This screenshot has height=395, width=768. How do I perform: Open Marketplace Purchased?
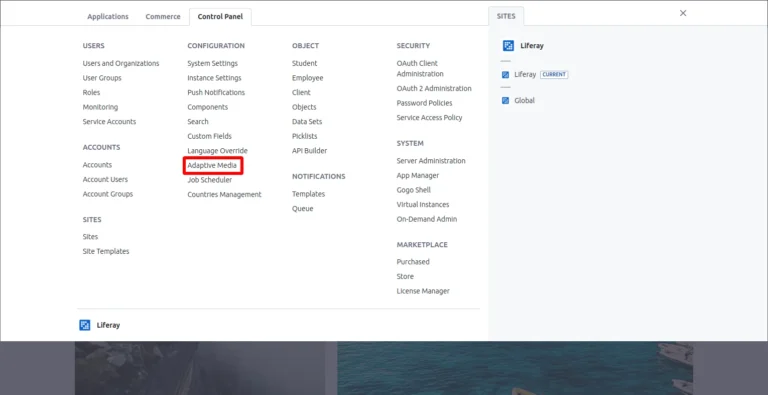[413, 262]
